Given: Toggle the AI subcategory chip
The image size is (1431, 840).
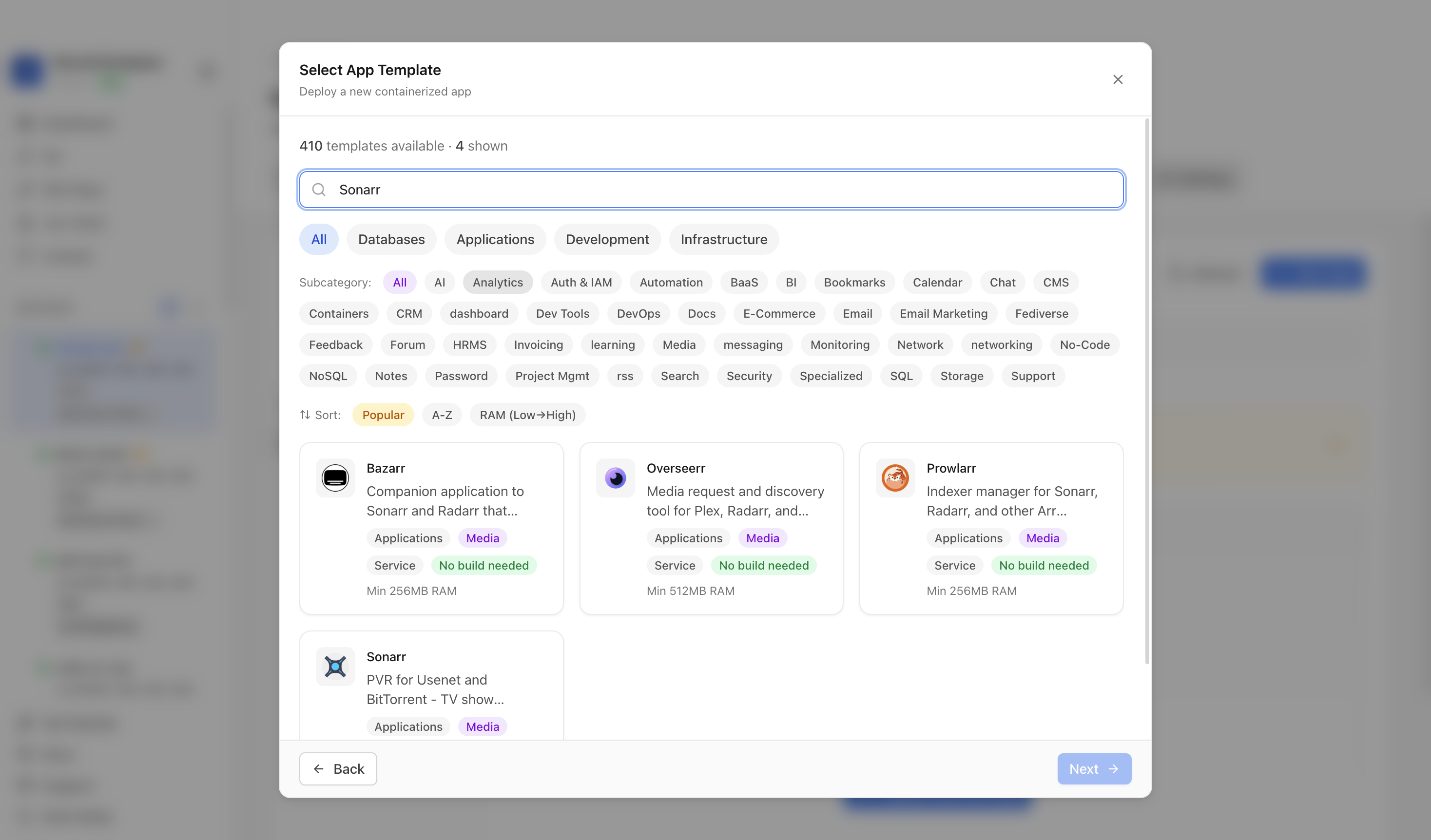Looking at the screenshot, I should tap(440, 282).
